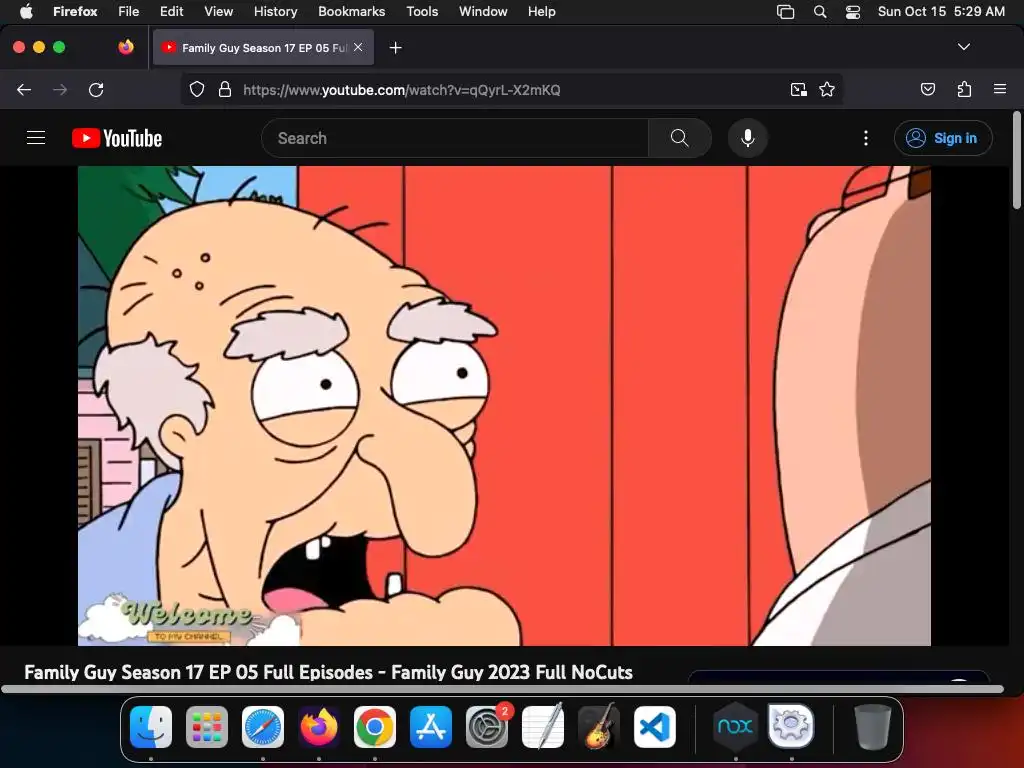This screenshot has height=768, width=1024.
Task: Open the Edit menu
Action: pyautogui.click(x=172, y=11)
